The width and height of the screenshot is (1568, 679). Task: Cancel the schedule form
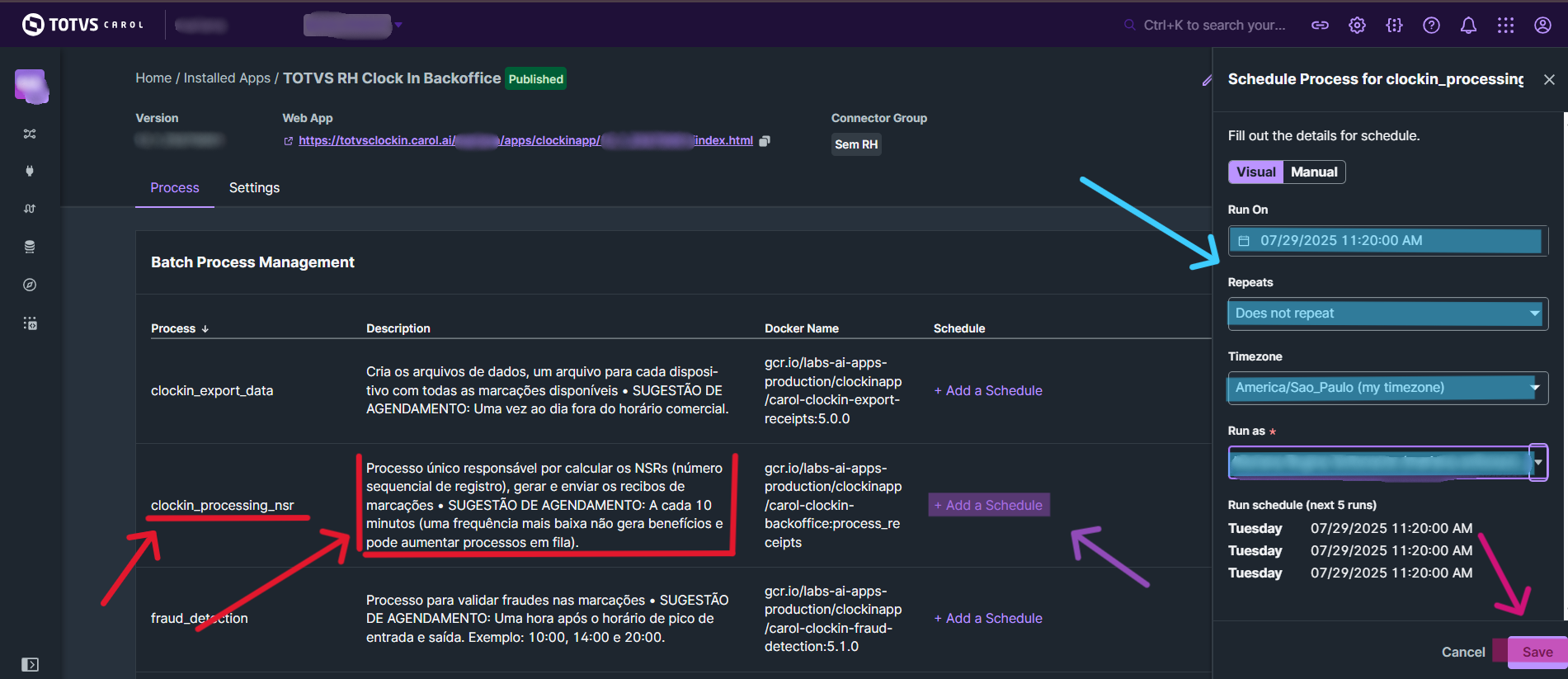1463,652
